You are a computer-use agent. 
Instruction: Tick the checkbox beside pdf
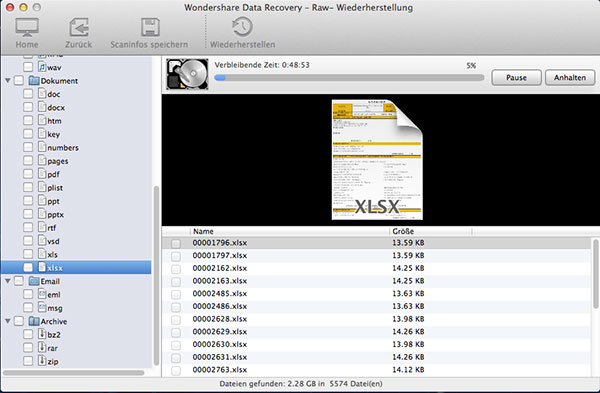(28, 174)
